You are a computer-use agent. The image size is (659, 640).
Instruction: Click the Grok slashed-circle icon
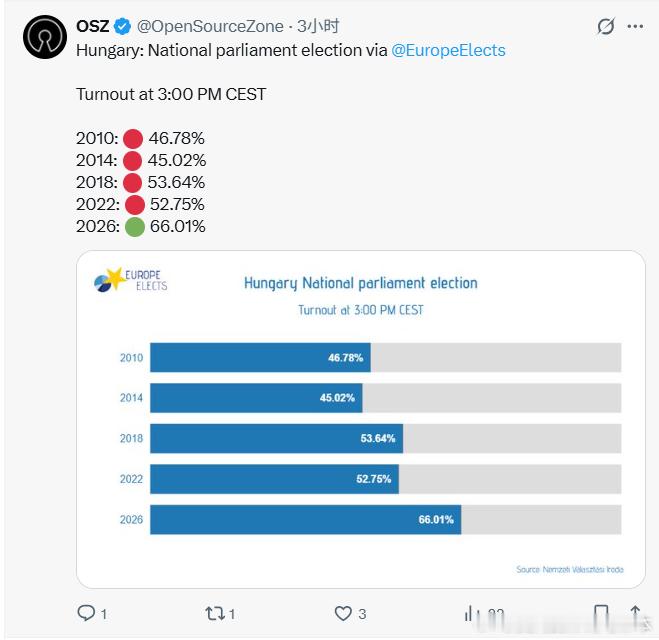click(x=605, y=27)
